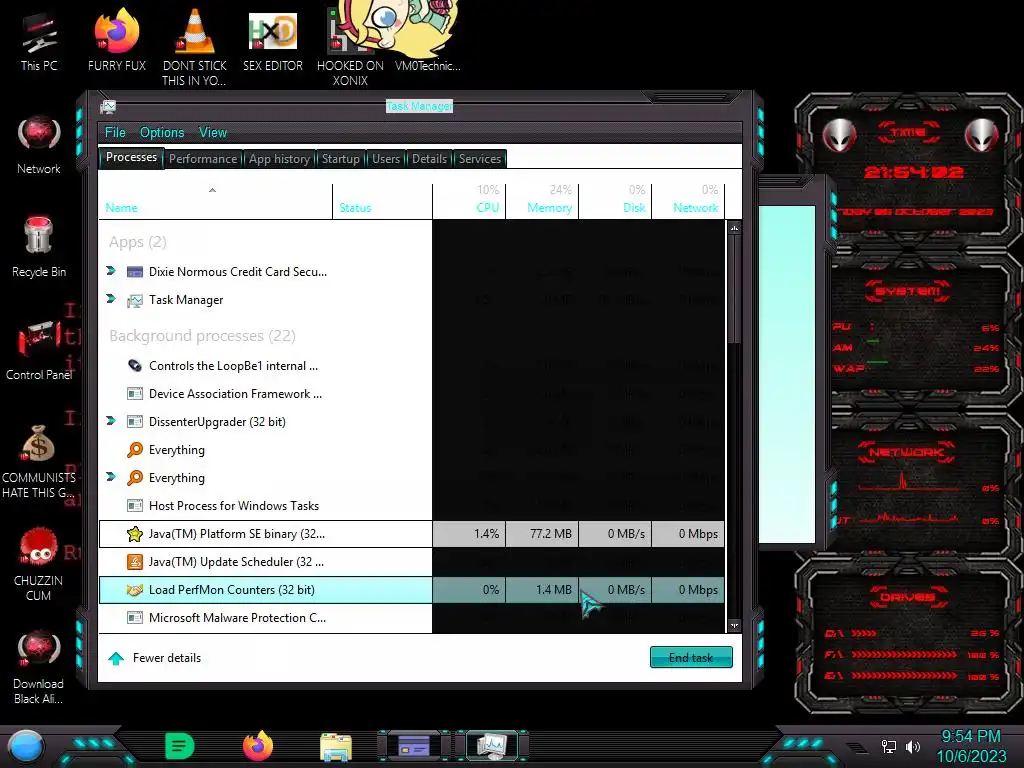Open File Explorer from the taskbar
Screen dimensions: 1024x768
click(x=336, y=746)
